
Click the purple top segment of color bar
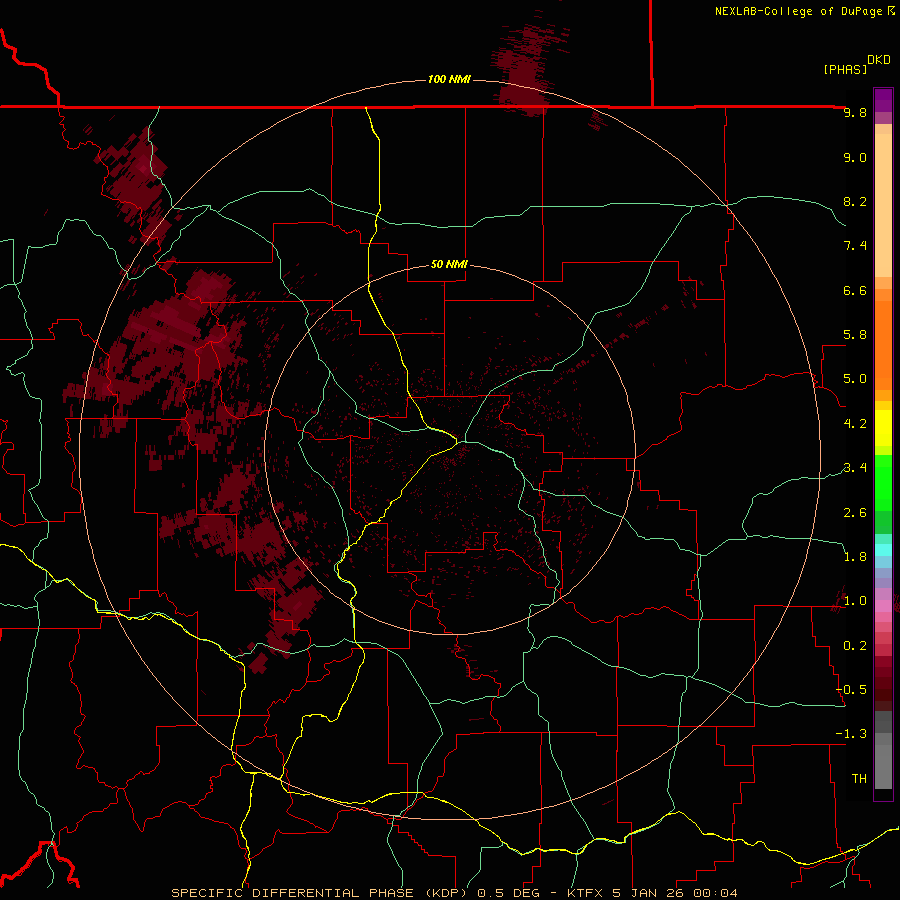883,100
